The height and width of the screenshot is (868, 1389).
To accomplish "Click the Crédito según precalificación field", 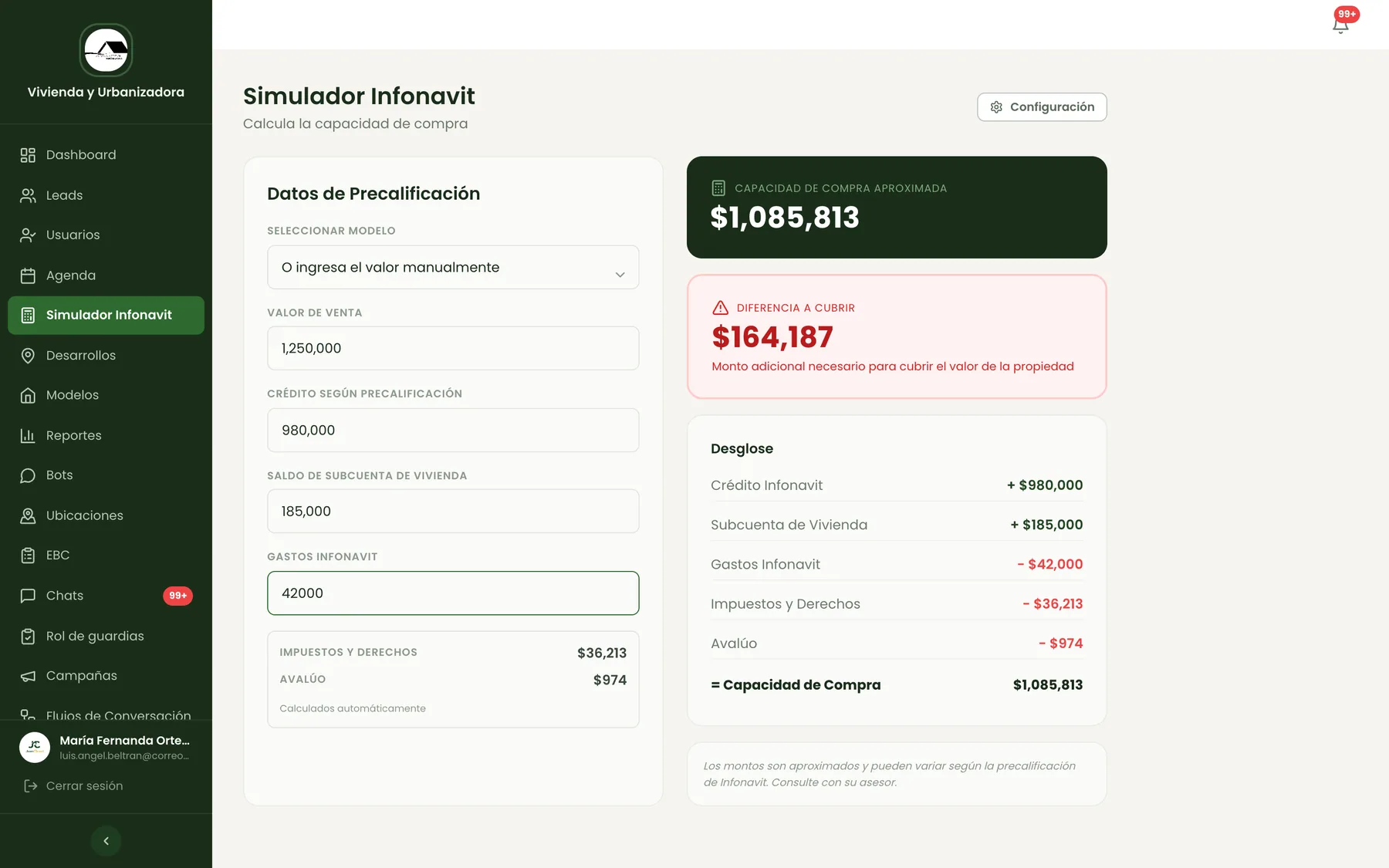I will point(453,430).
